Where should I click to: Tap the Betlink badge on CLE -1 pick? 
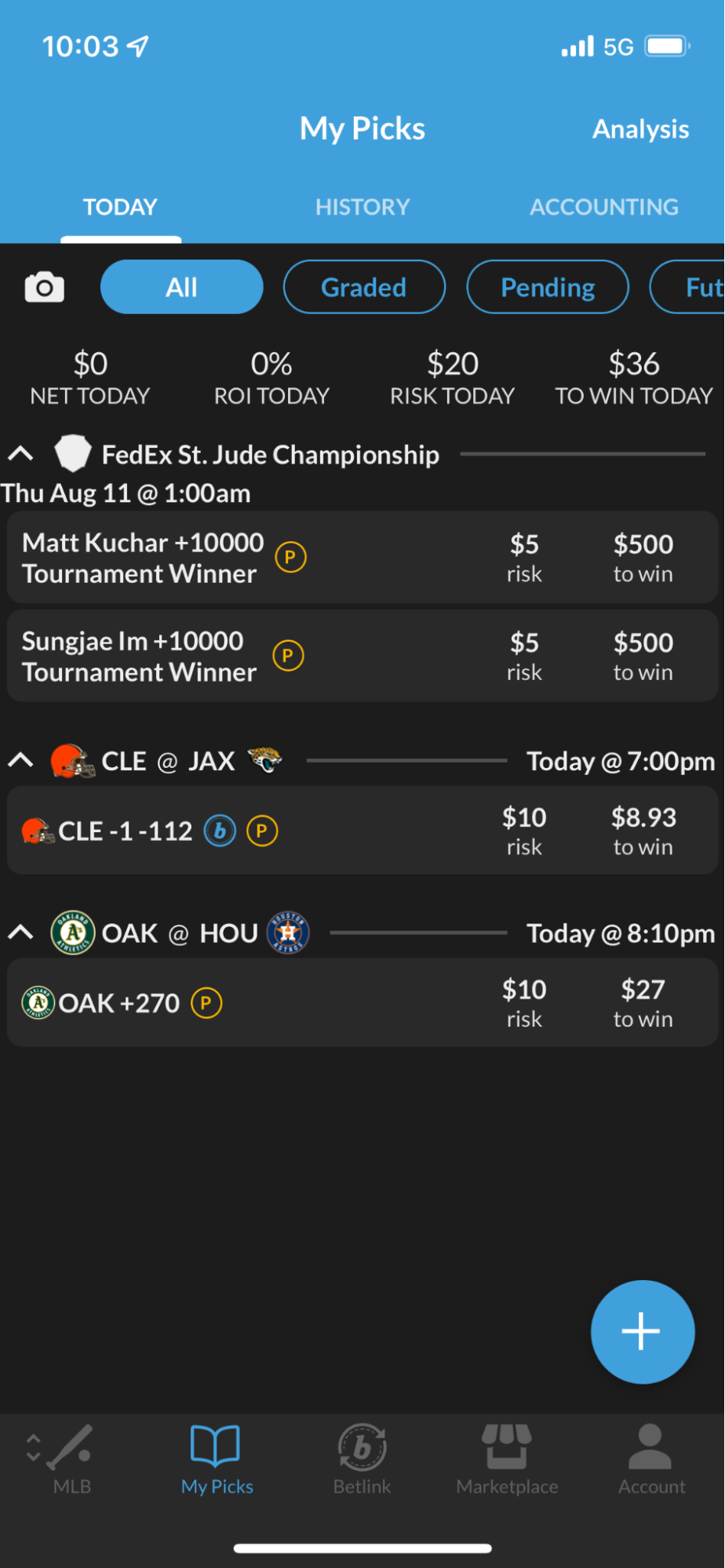[x=220, y=831]
